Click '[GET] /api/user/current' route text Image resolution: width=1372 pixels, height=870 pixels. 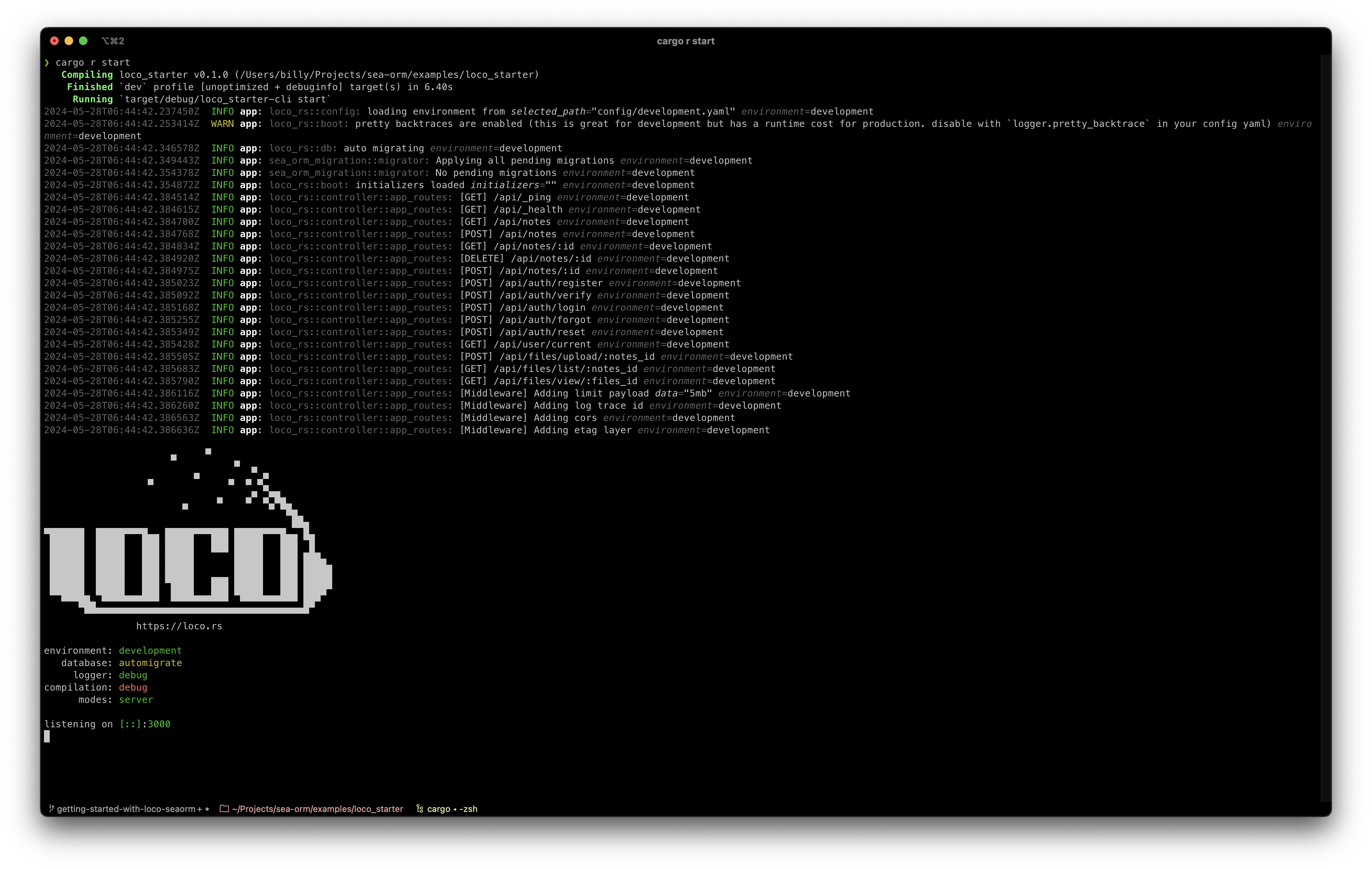click(x=525, y=344)
